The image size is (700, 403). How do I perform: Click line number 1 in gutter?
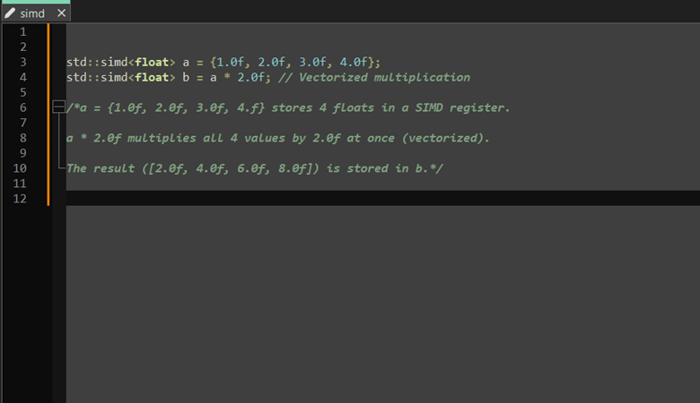(x=22, y=32)
